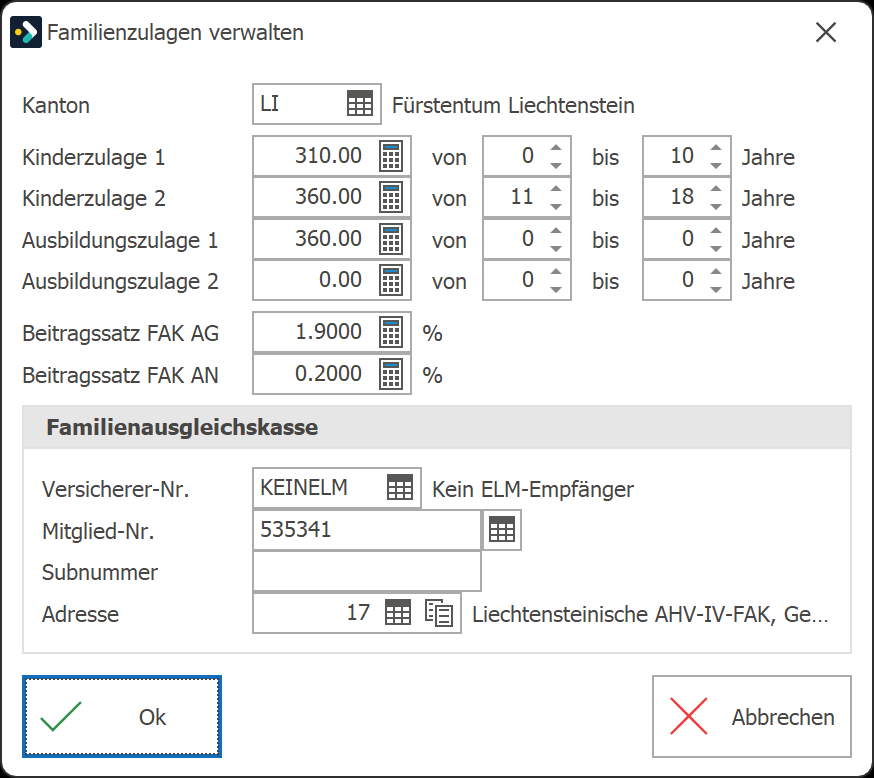Viewport: 874px width, 778px height.
Task: Increase Kinderzulage 2 'bis' age
Action: click(x=716, y=189)
